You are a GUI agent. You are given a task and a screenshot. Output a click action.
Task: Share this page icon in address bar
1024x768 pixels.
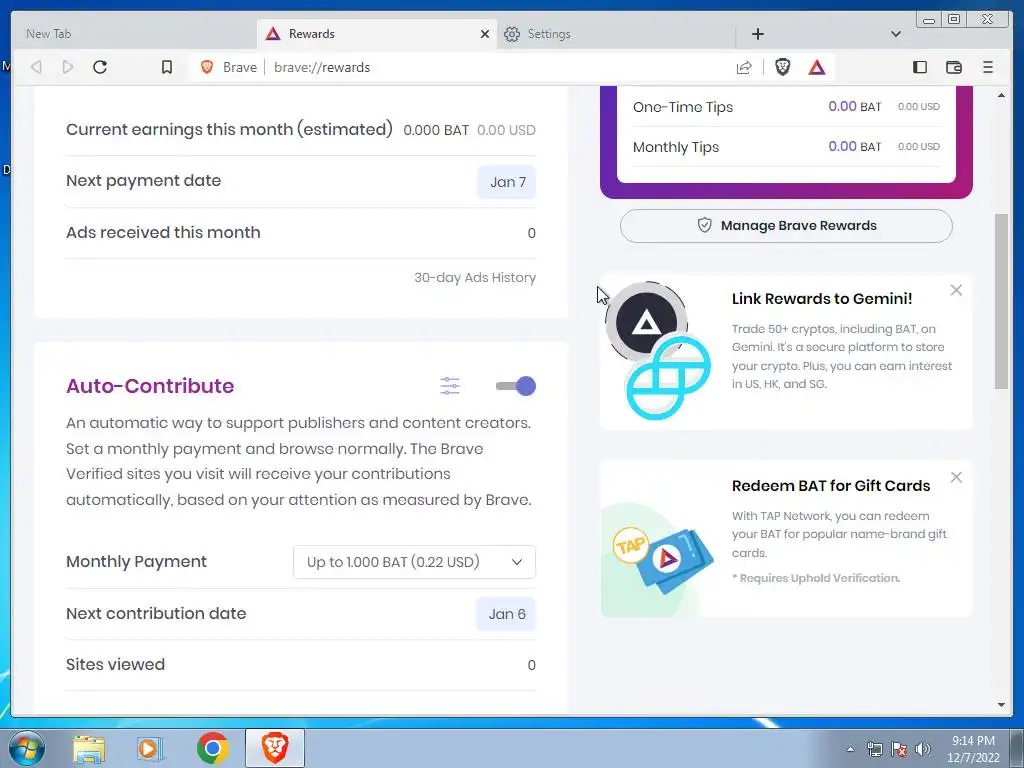point(744,67)
